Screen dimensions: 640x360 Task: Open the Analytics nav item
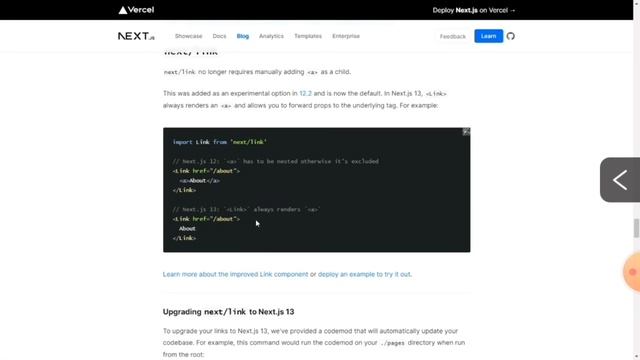point(271,36)
